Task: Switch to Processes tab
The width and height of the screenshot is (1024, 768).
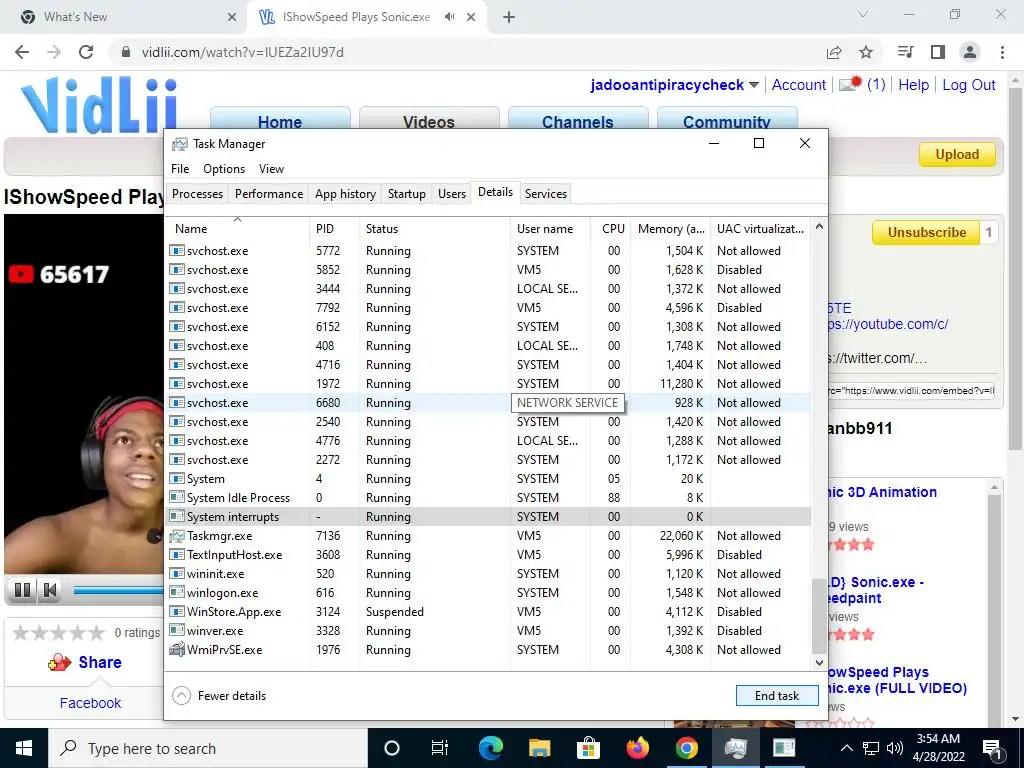Action: click(197, 193)
